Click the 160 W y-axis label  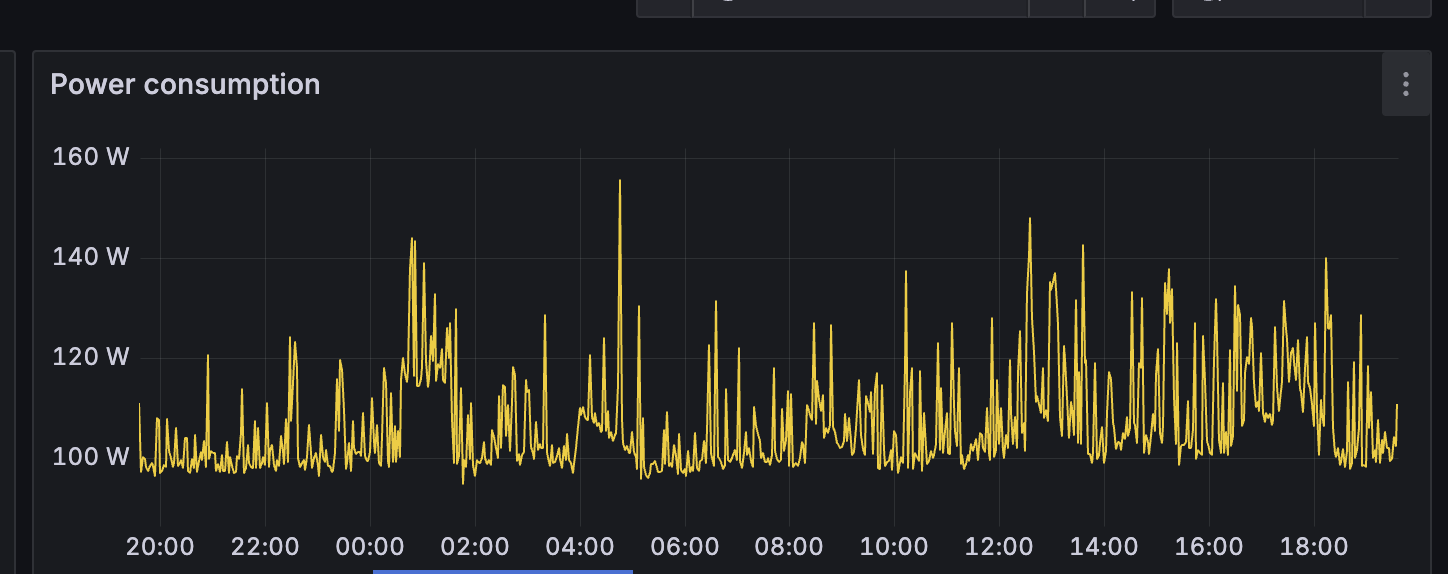pyautogui.click(x=91, y=157)
